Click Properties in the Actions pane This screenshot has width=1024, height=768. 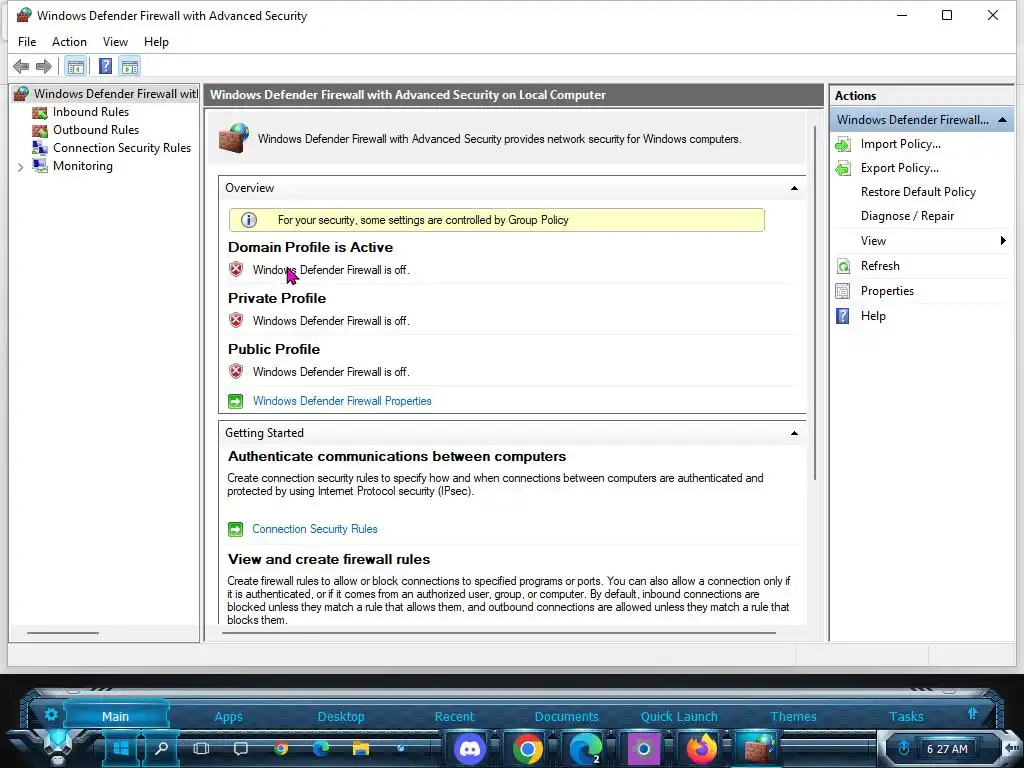click(x=887, y=291)
